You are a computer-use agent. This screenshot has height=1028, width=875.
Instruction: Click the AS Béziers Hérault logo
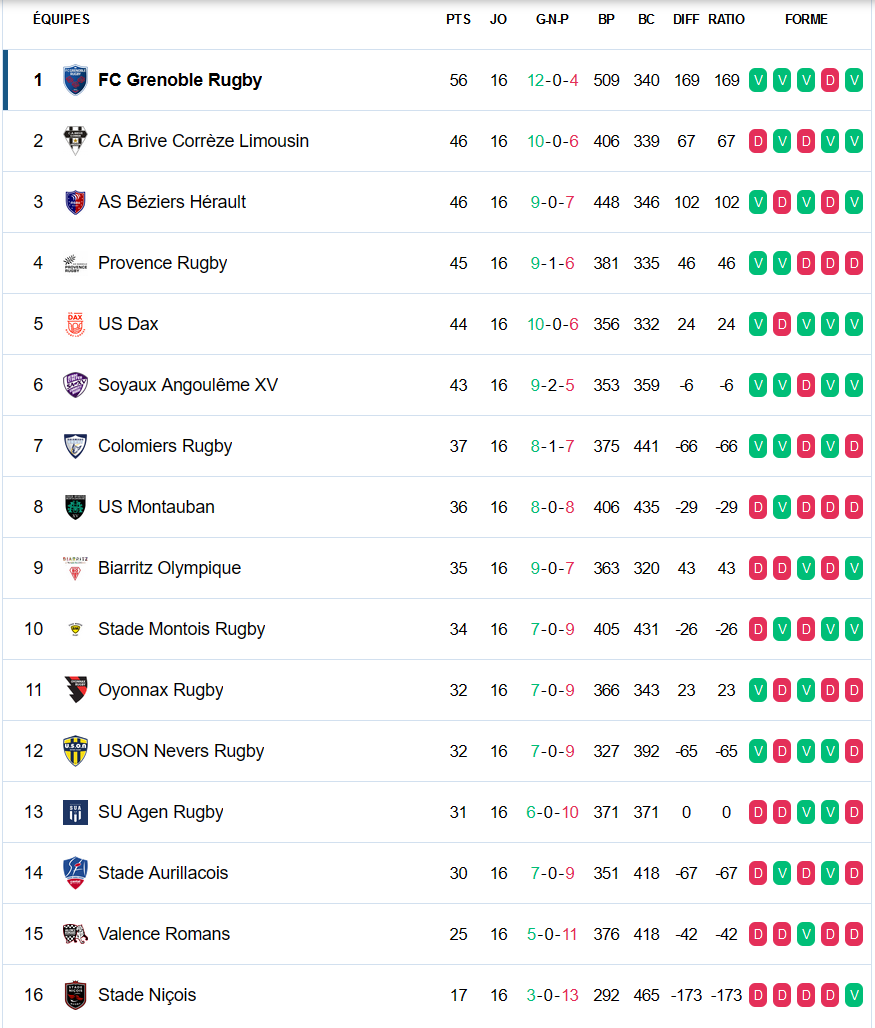click(75, 202)
